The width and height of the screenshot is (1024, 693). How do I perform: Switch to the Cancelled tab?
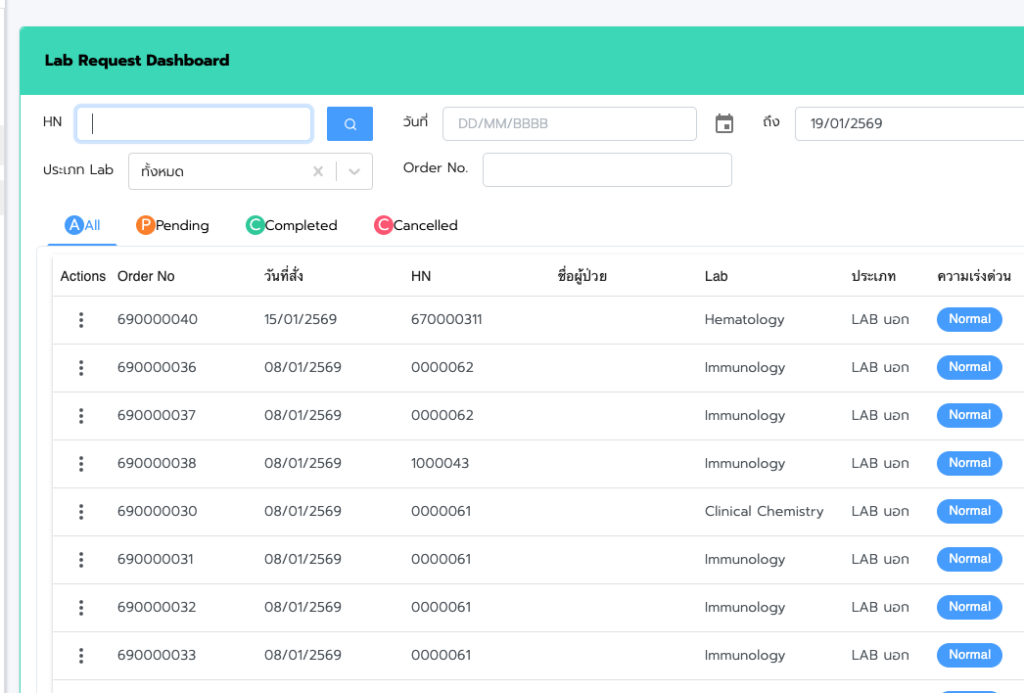(415, 226)
